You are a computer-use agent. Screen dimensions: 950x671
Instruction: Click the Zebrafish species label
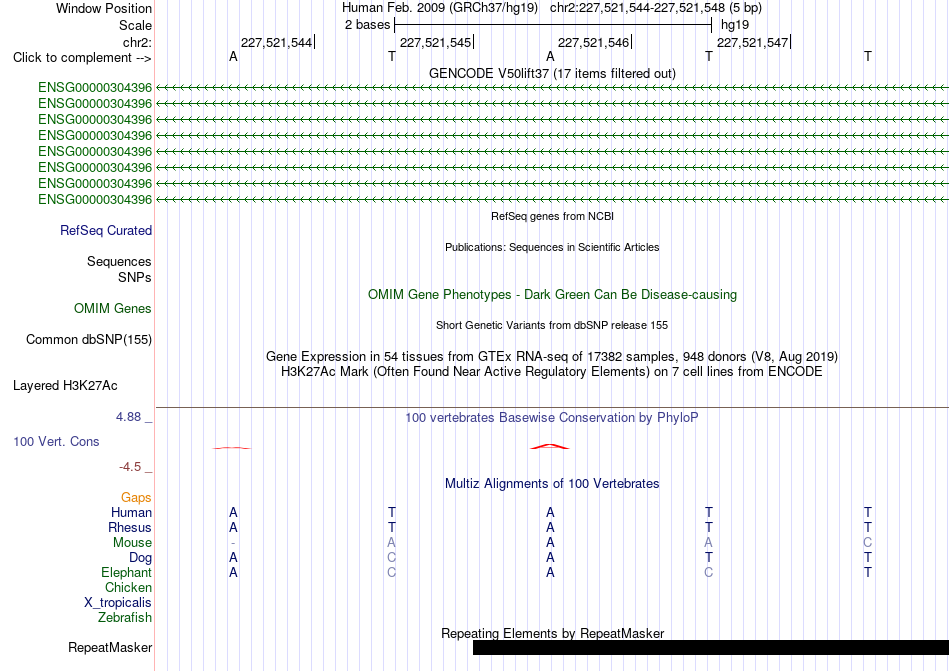125,618
